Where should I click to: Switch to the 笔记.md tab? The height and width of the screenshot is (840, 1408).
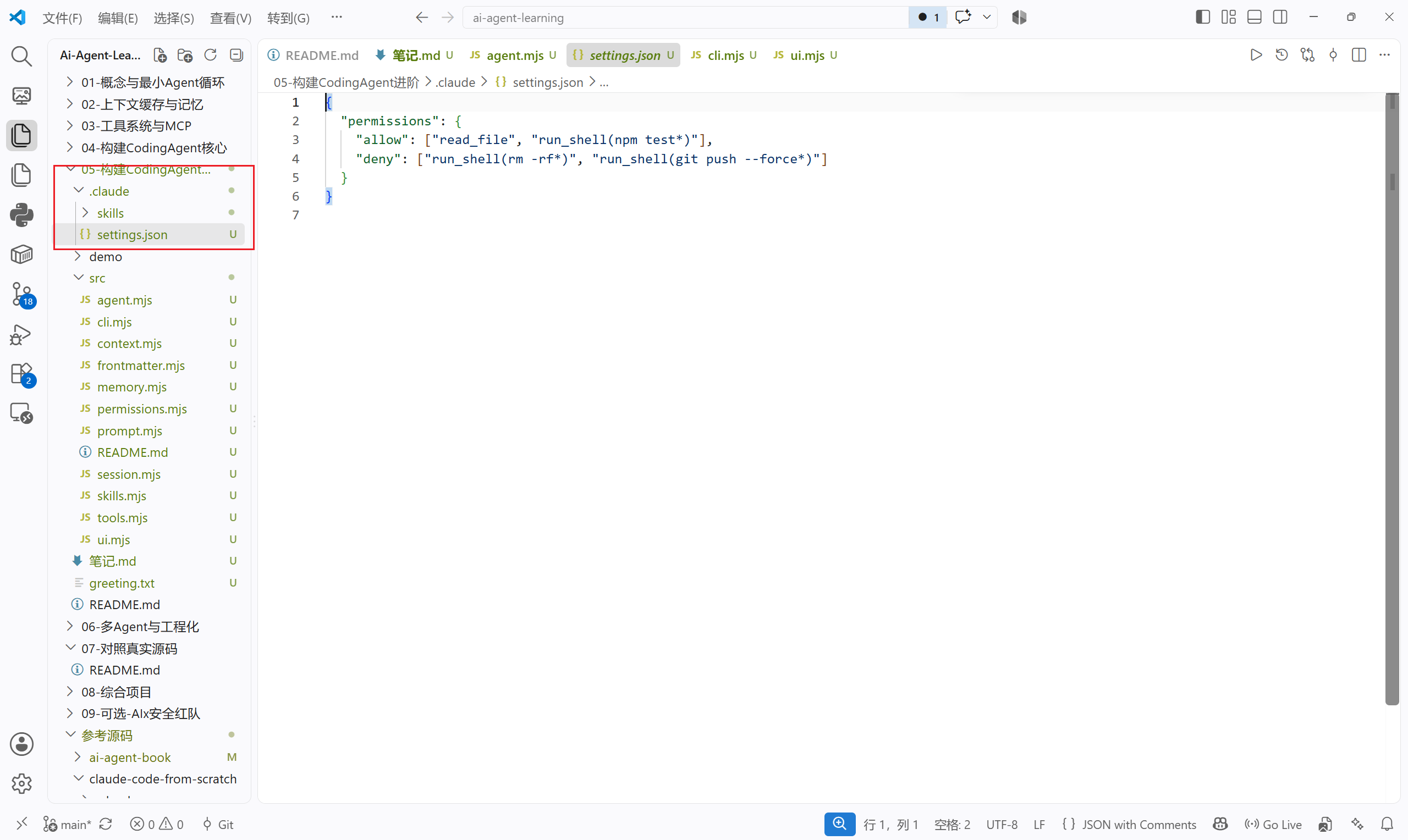pyautogui.click(x=414, y=55)
